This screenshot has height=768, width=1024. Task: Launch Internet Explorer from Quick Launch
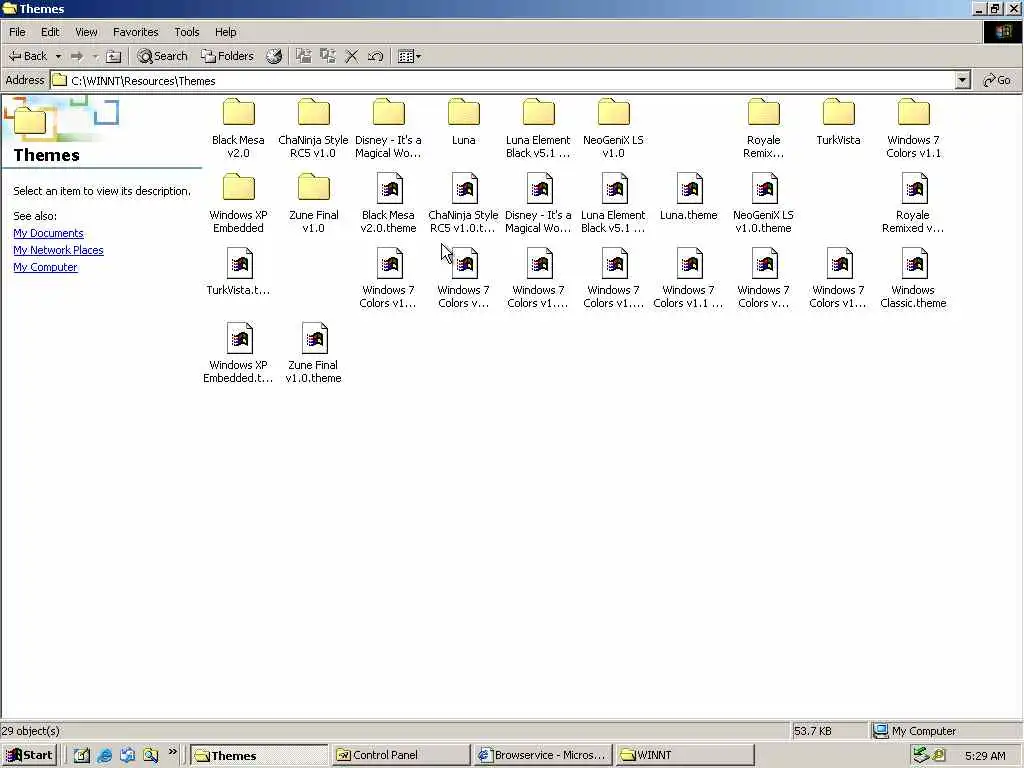point(104,756)
